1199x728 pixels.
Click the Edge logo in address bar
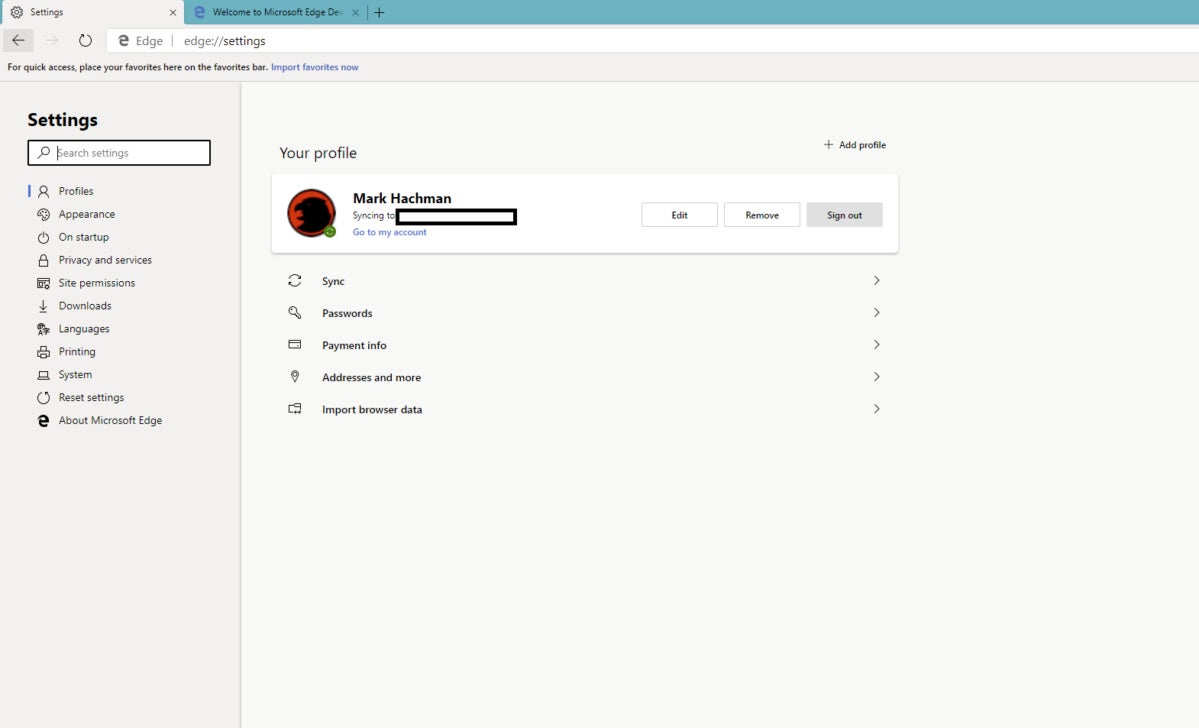(123, 41)
